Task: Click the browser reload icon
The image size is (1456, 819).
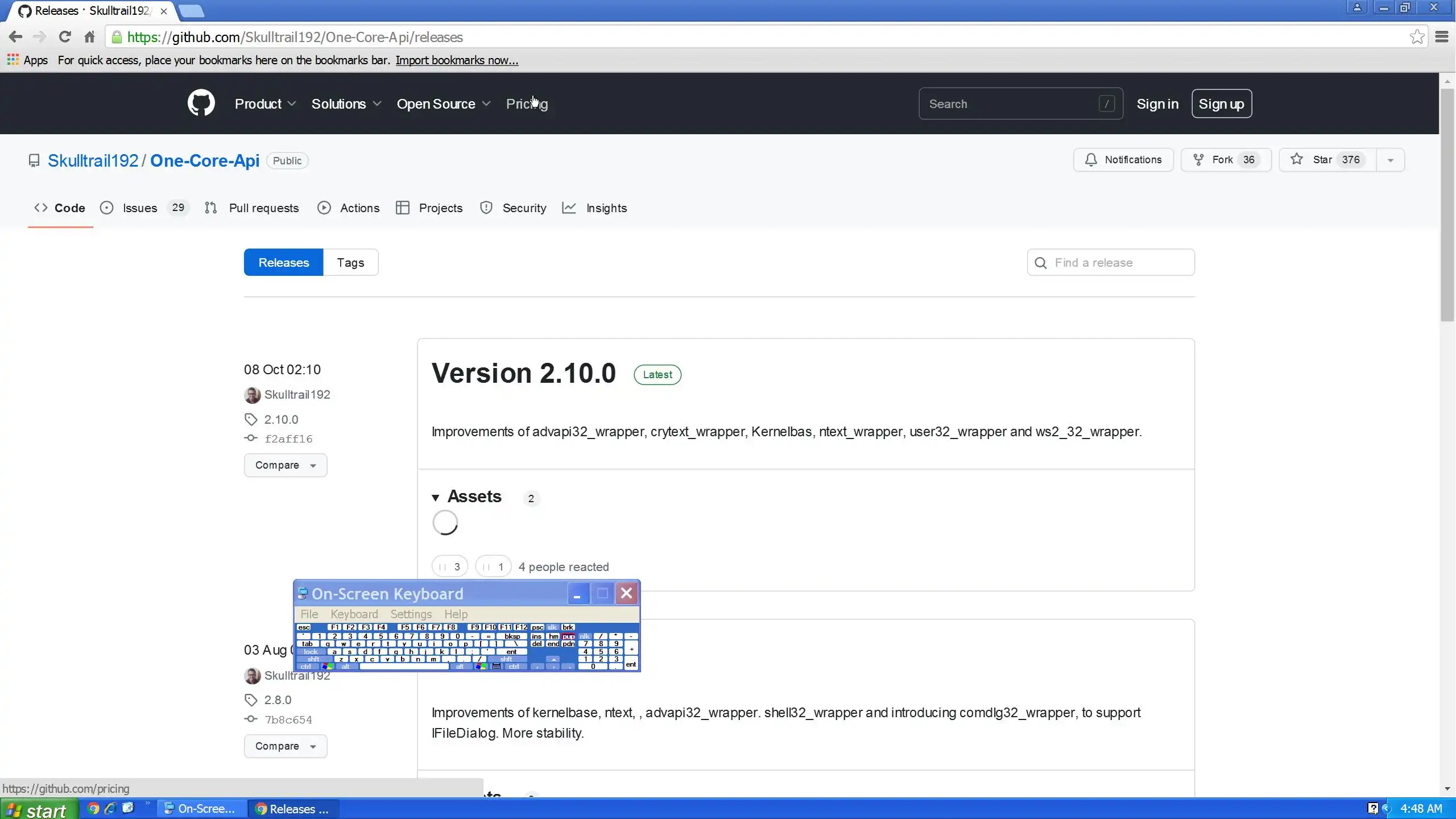Action: coord(65,37)
